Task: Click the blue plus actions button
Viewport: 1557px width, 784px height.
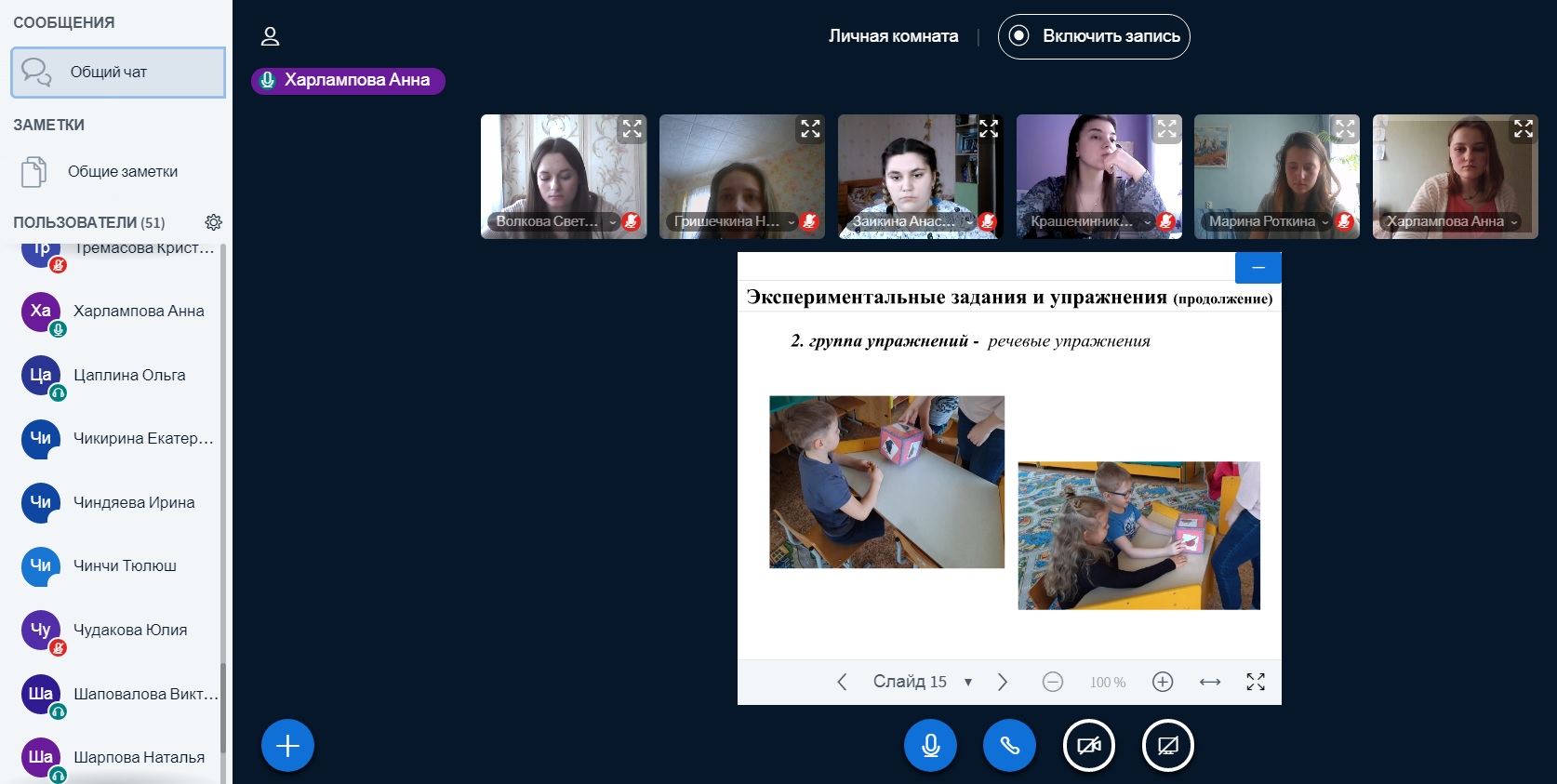Action: pos(287,746)
